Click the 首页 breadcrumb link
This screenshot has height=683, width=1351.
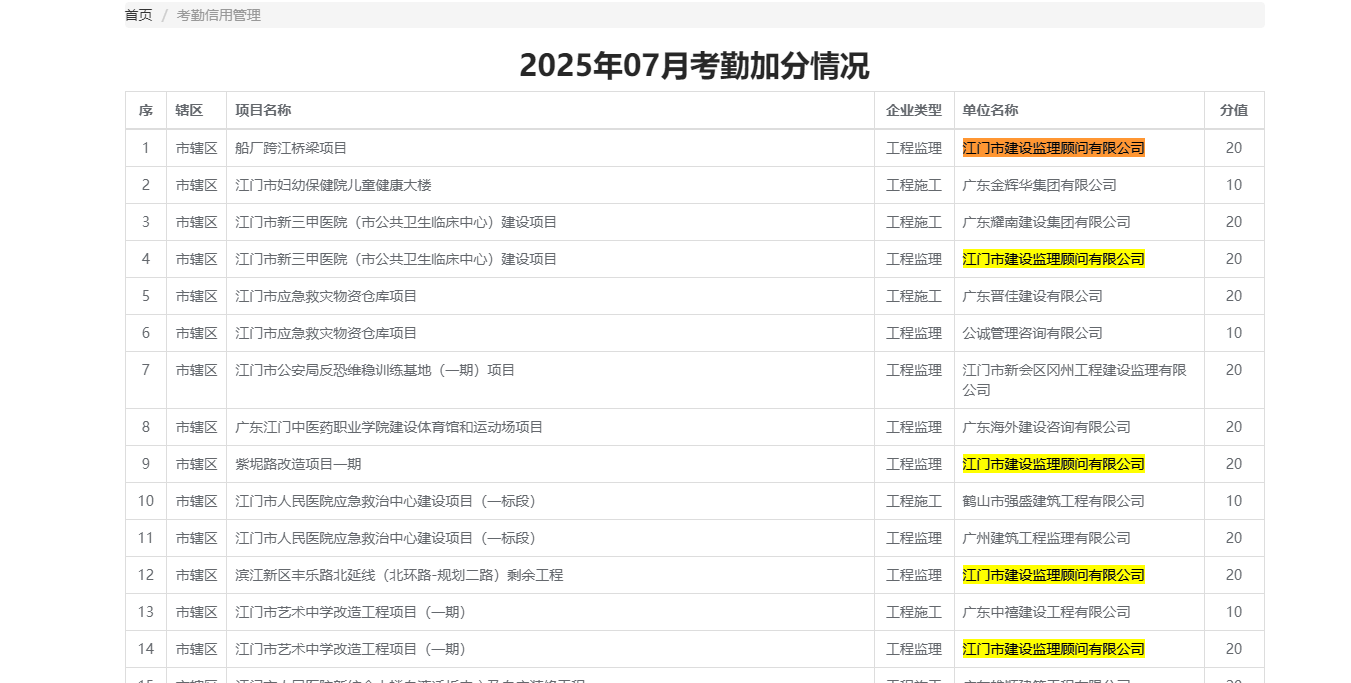[x=138, y=15]
